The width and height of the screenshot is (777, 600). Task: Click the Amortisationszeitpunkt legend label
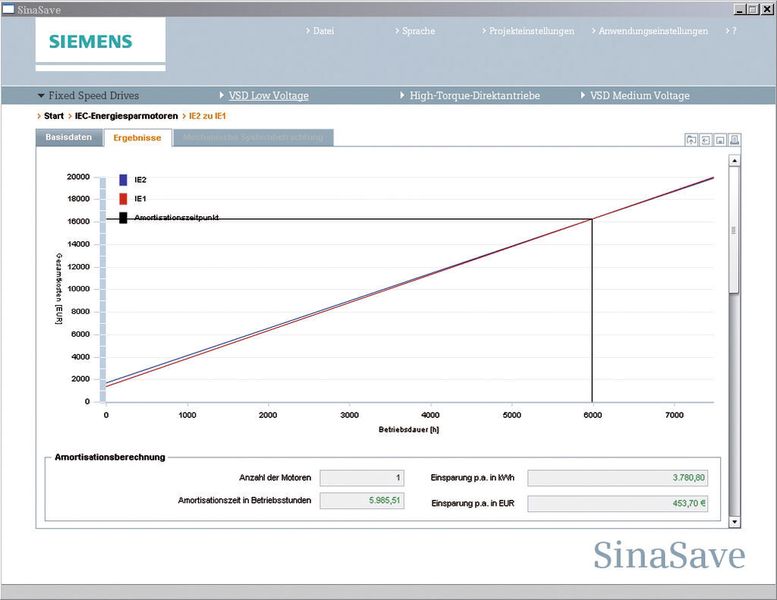176,218
